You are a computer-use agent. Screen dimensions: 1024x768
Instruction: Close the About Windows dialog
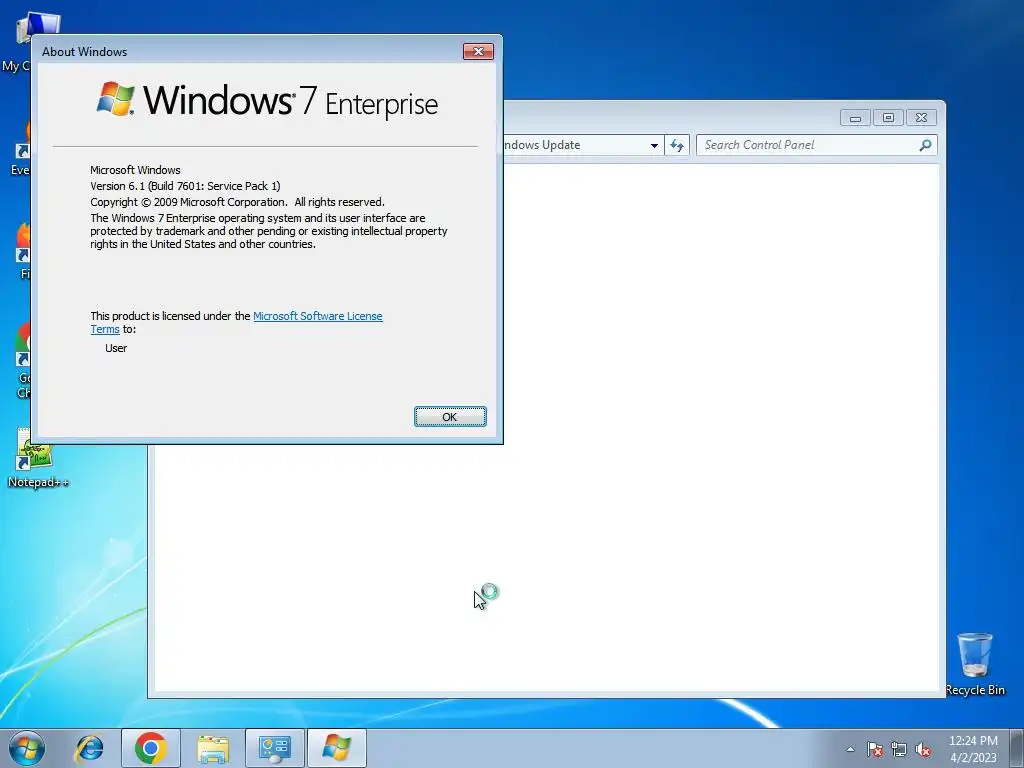coord(478,52)
